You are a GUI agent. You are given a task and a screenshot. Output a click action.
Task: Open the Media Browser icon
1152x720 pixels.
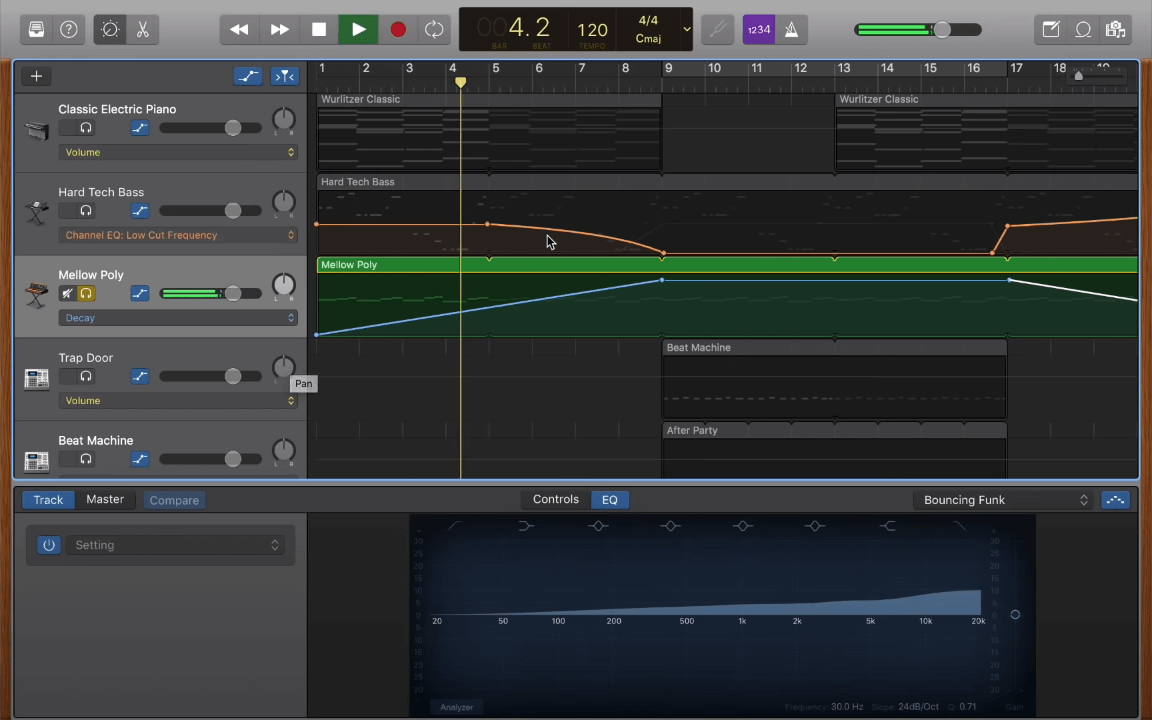click(x=1115, y=29)
